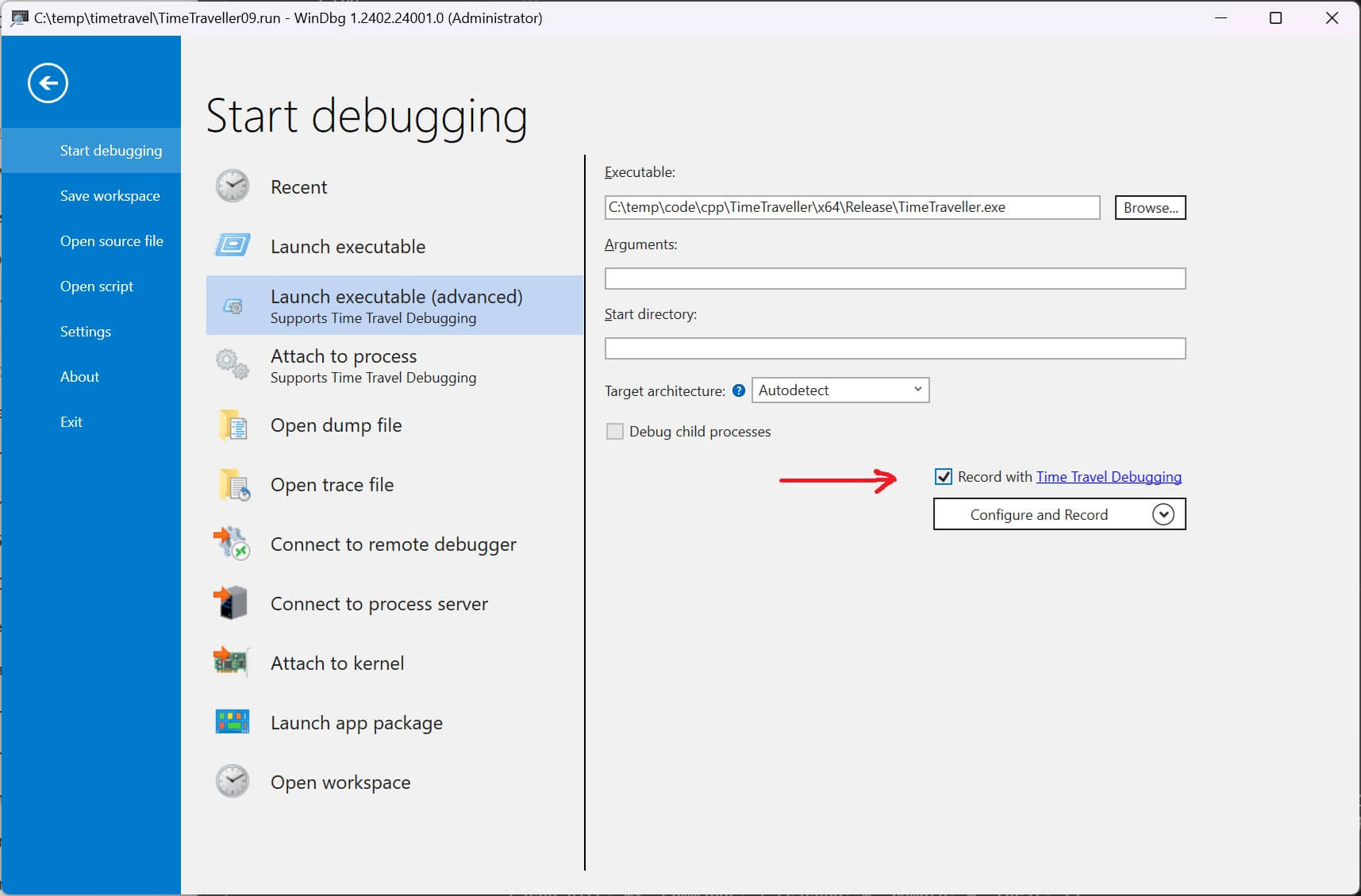Select the Open workspace label
Image resolution: width=1361 pixels, height=896 pixels.
tap(340, 782)
